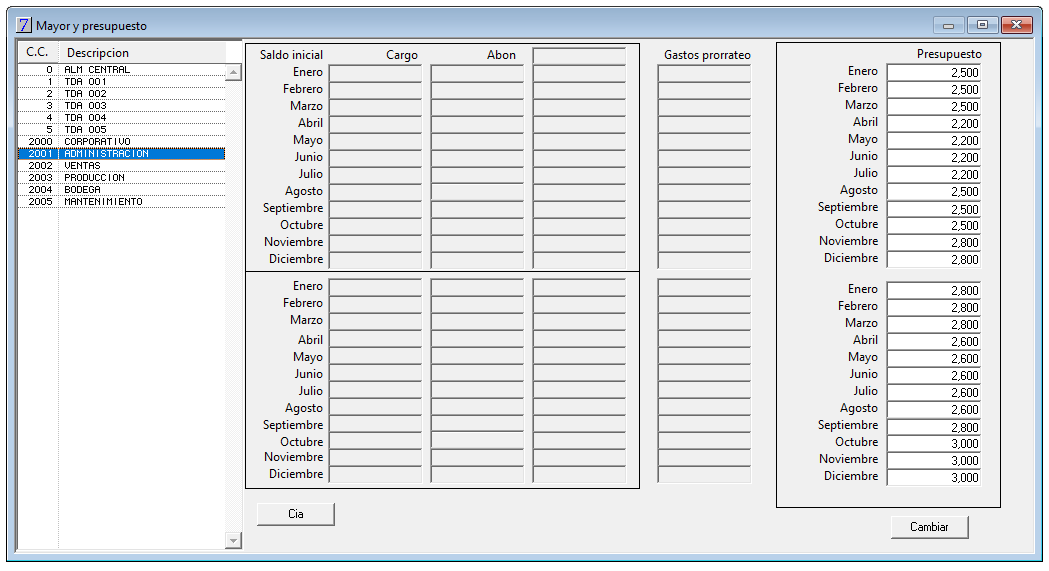Click the C.C. column header
The width and height of the screenshot is (1049, 571).
coord(38,52)
